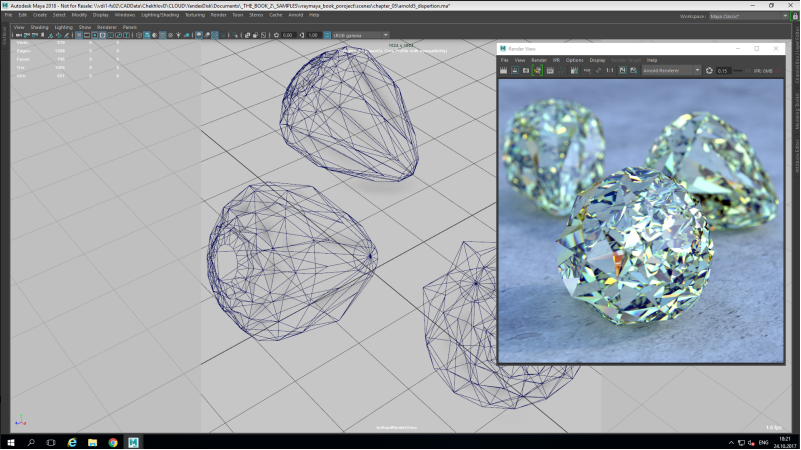Click the gamma value field 1.00
801x450 pixels.
click(x=314, y=35)
